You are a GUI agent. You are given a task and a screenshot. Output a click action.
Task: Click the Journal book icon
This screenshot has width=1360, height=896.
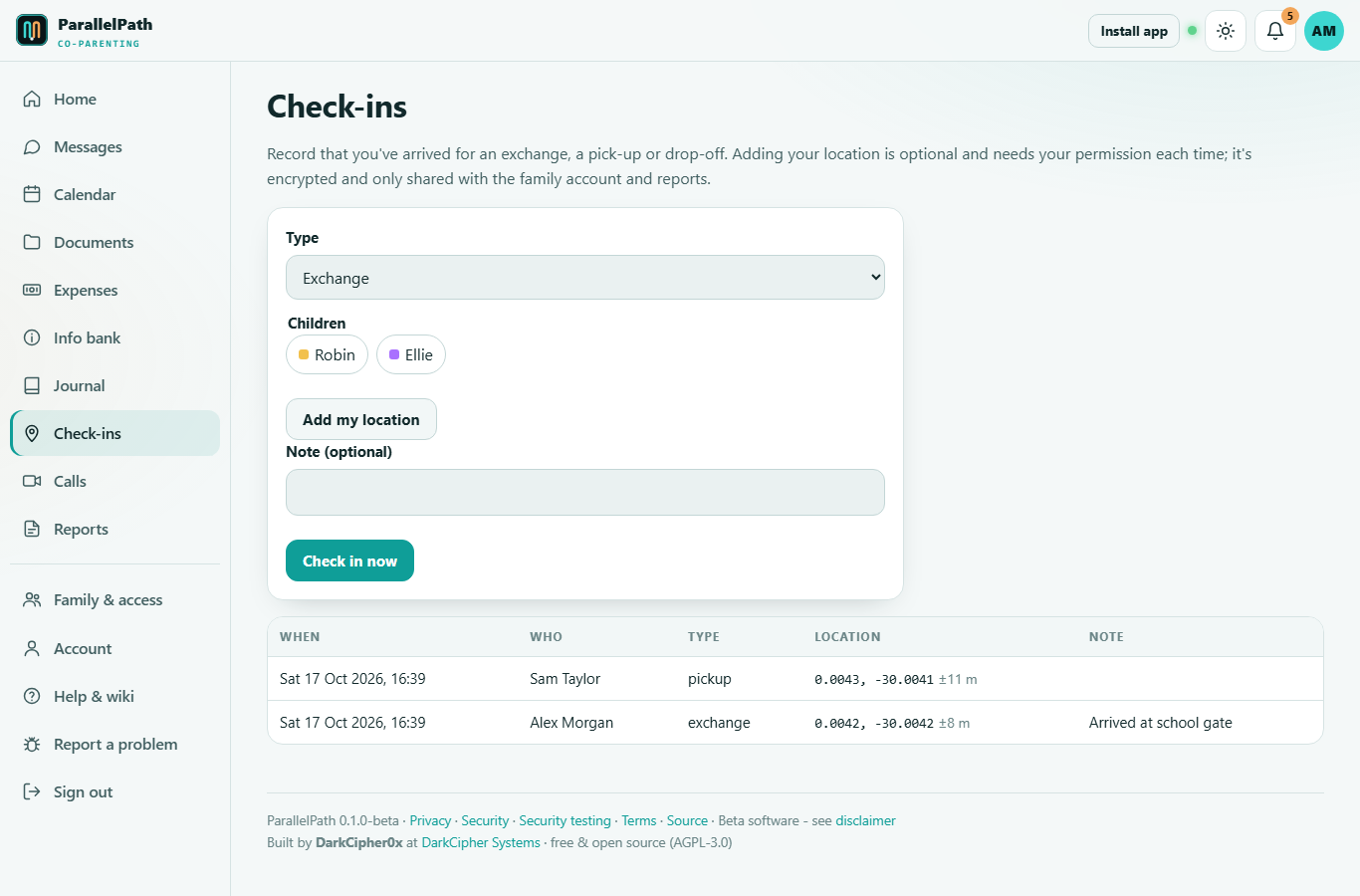coord(32,385)
